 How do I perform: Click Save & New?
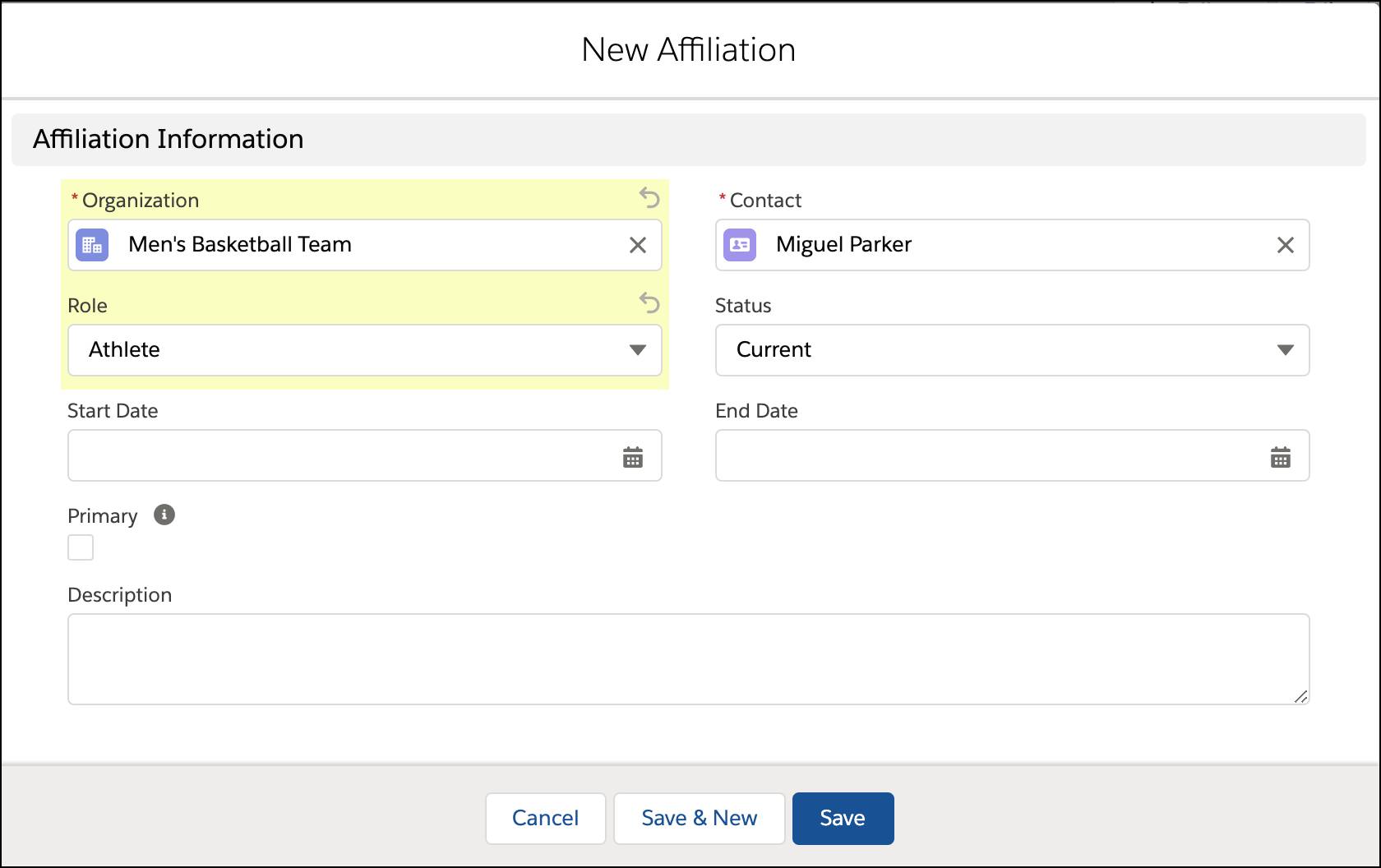point(699,818)
